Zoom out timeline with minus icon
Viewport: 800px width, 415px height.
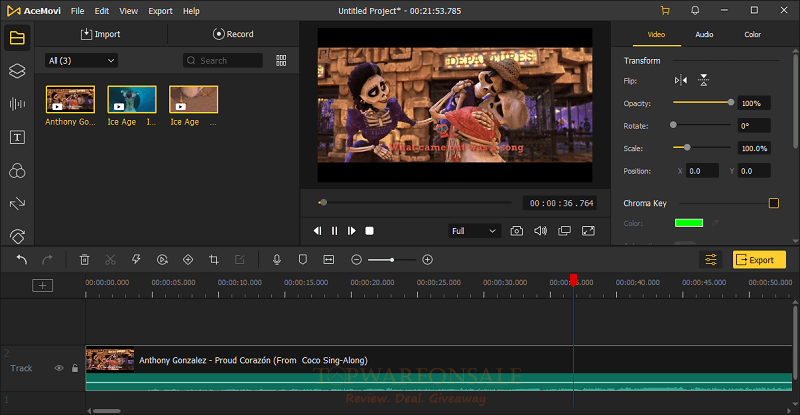pyautogui.click(x=357, y=260)
